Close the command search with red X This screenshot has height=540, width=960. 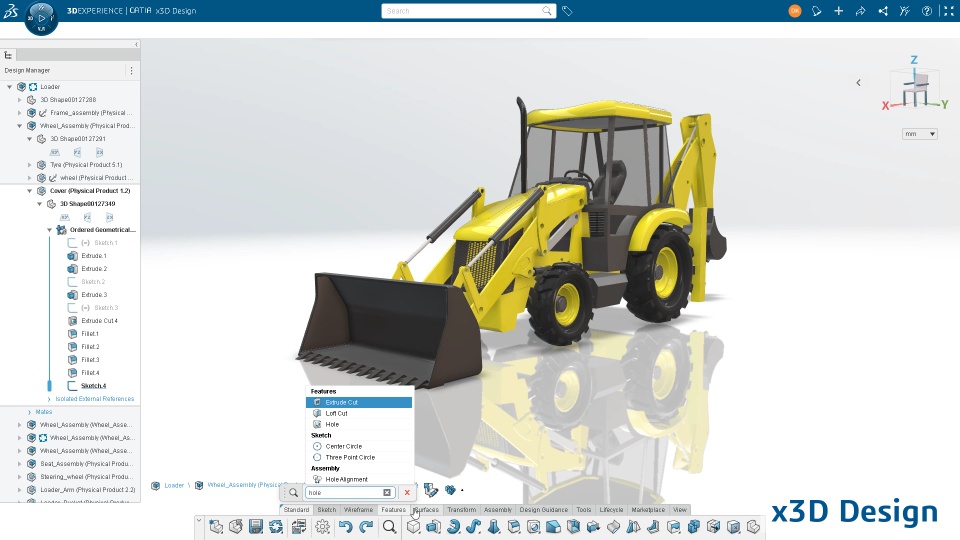(407, 492)
